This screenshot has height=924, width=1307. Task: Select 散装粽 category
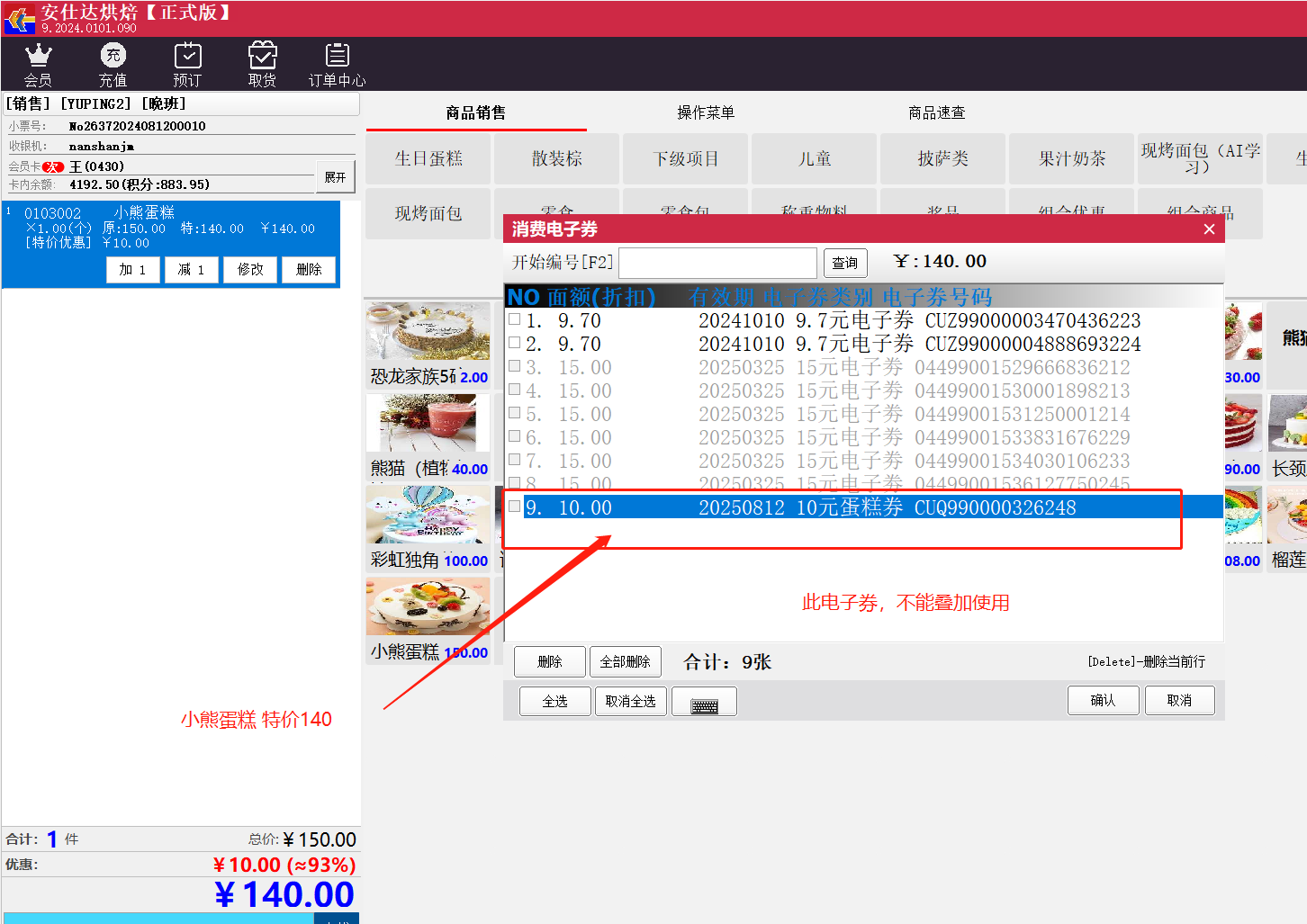point(557,158)
